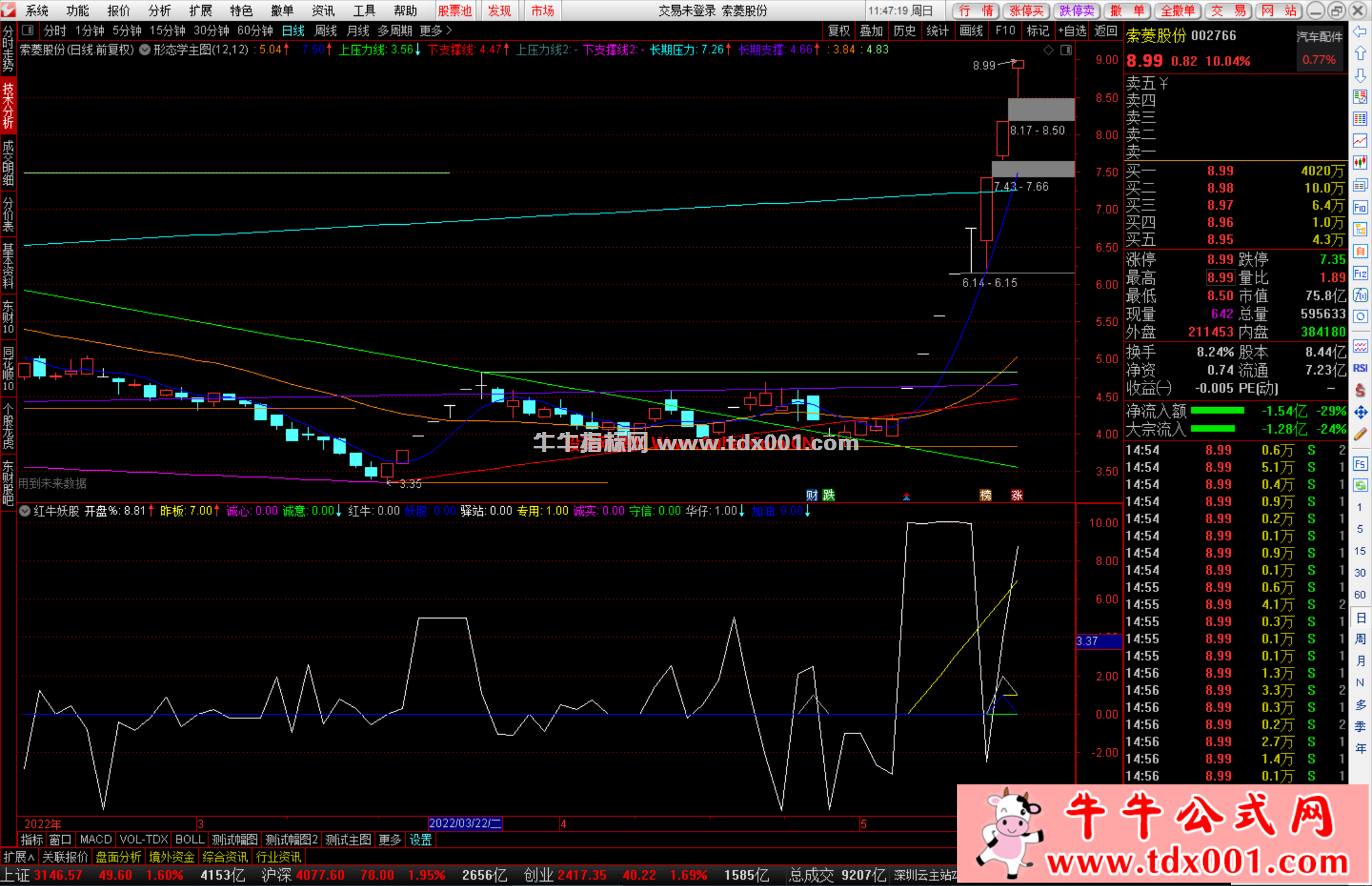Click the up arrow icon in right sidebar
The image size is (1372, 886).
[x=1360, y=53]
